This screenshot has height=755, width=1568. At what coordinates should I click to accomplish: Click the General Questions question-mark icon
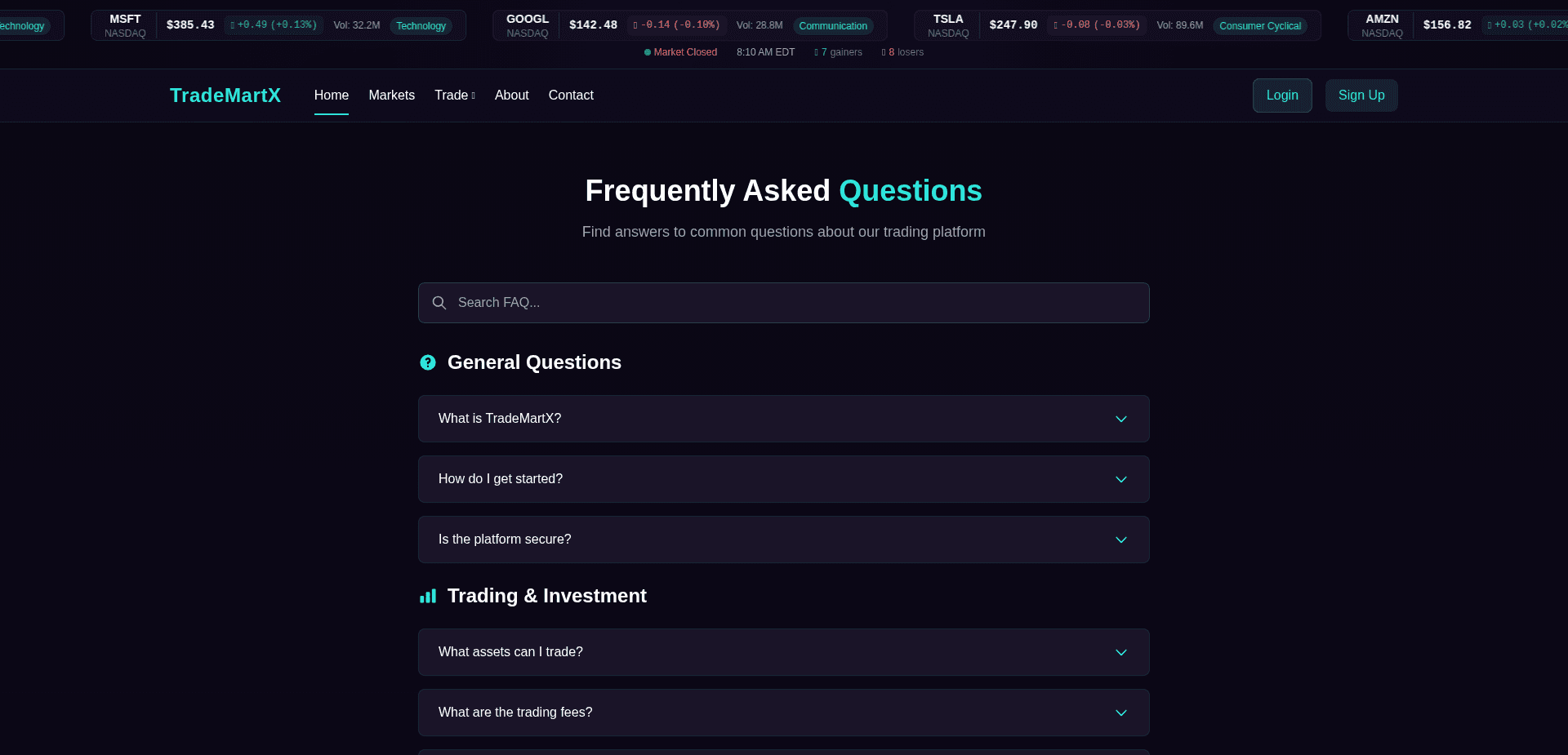pyautogui.click(x=428, y=362)
